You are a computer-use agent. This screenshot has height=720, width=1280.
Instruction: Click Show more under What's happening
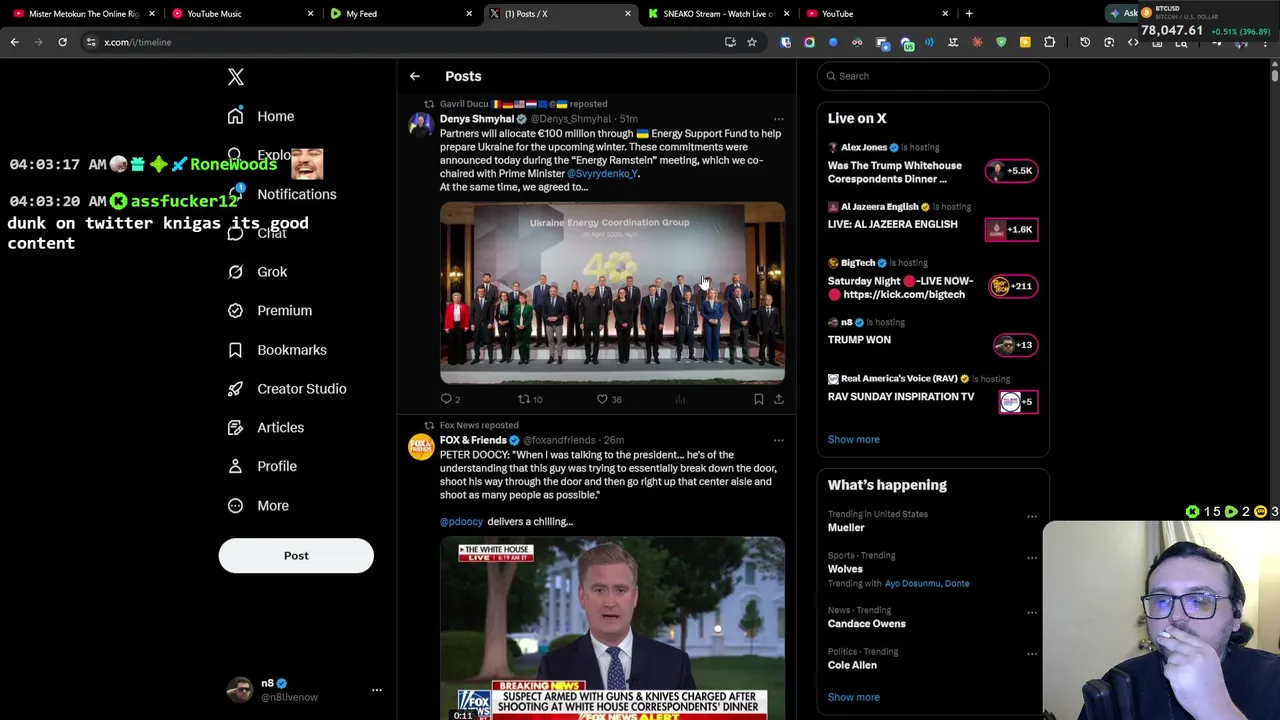[x=853, y=697]
